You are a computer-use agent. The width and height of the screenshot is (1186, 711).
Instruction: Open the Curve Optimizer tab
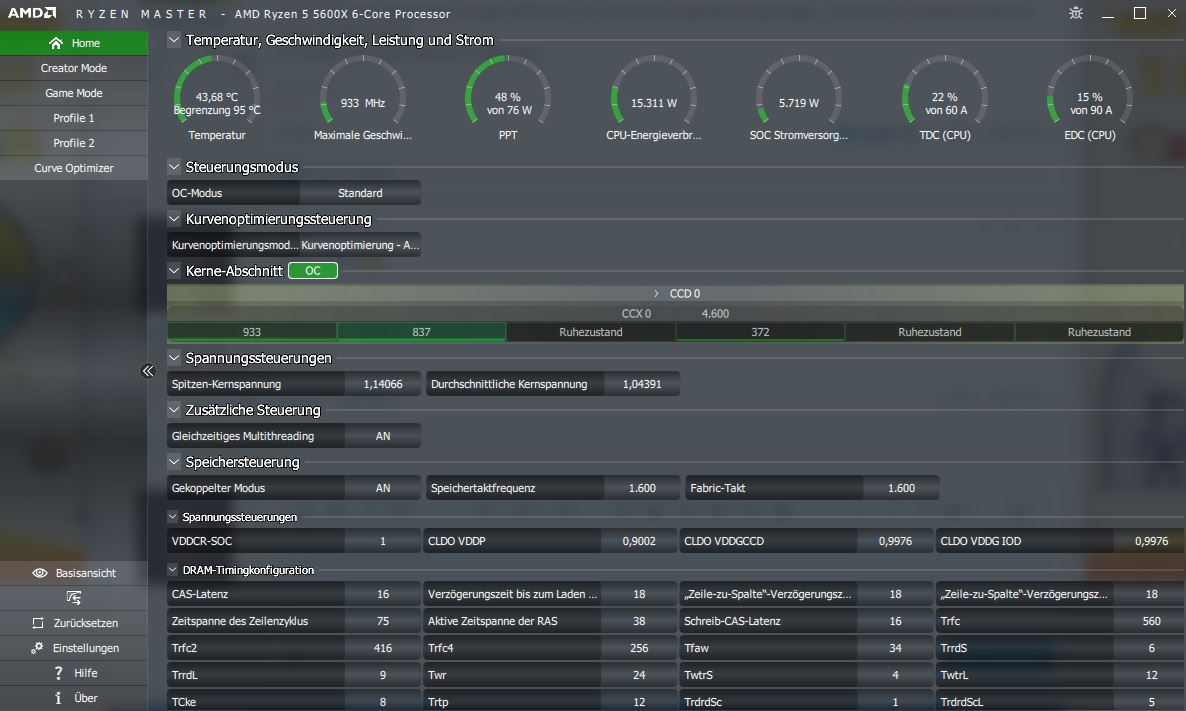click(73, 168)
